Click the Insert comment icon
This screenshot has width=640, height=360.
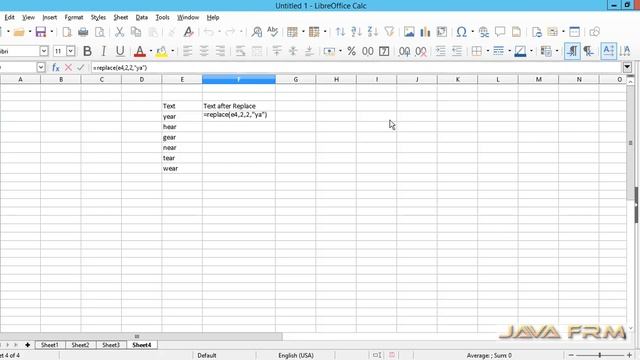tap(500, 32)
